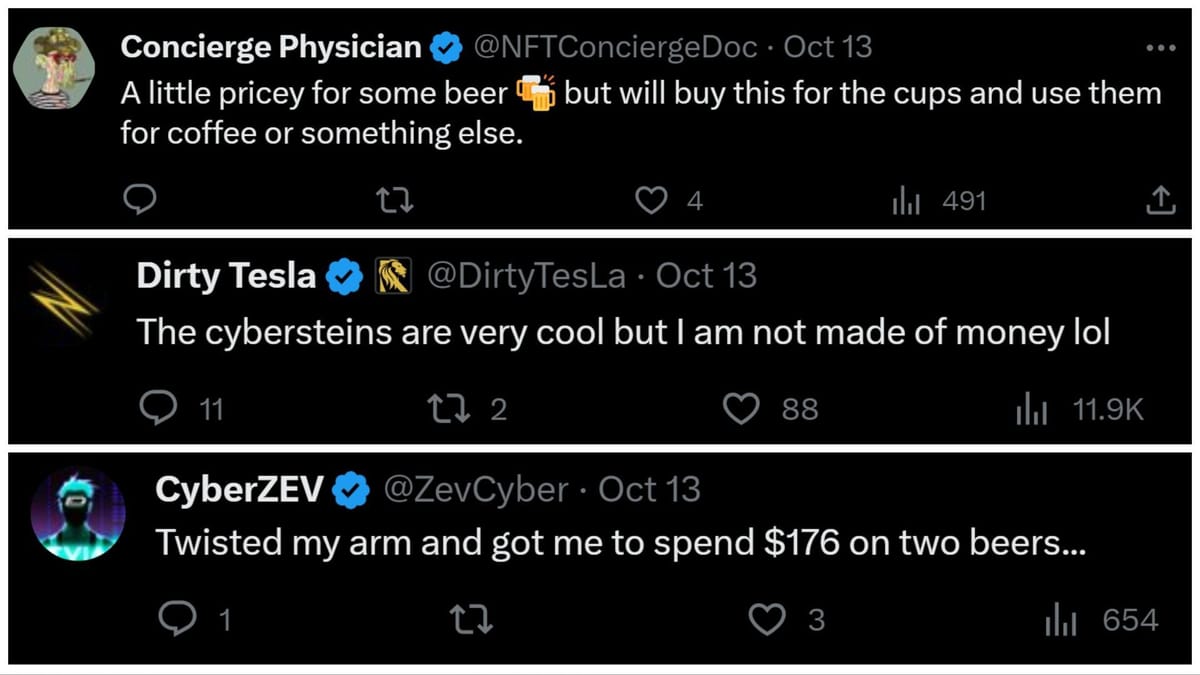This screenshot has width=1200, height=675.
Task: Click Dirty Tesla's verified badge
Action: [344, 276]
